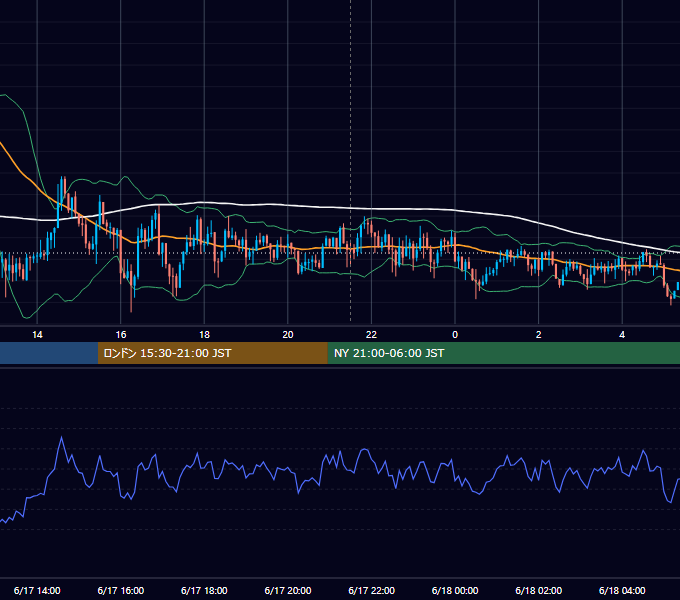Screen dimensions: 680x600
Task: Click the 16 hour label on price chart axis
Action: [x=121, y=335]
